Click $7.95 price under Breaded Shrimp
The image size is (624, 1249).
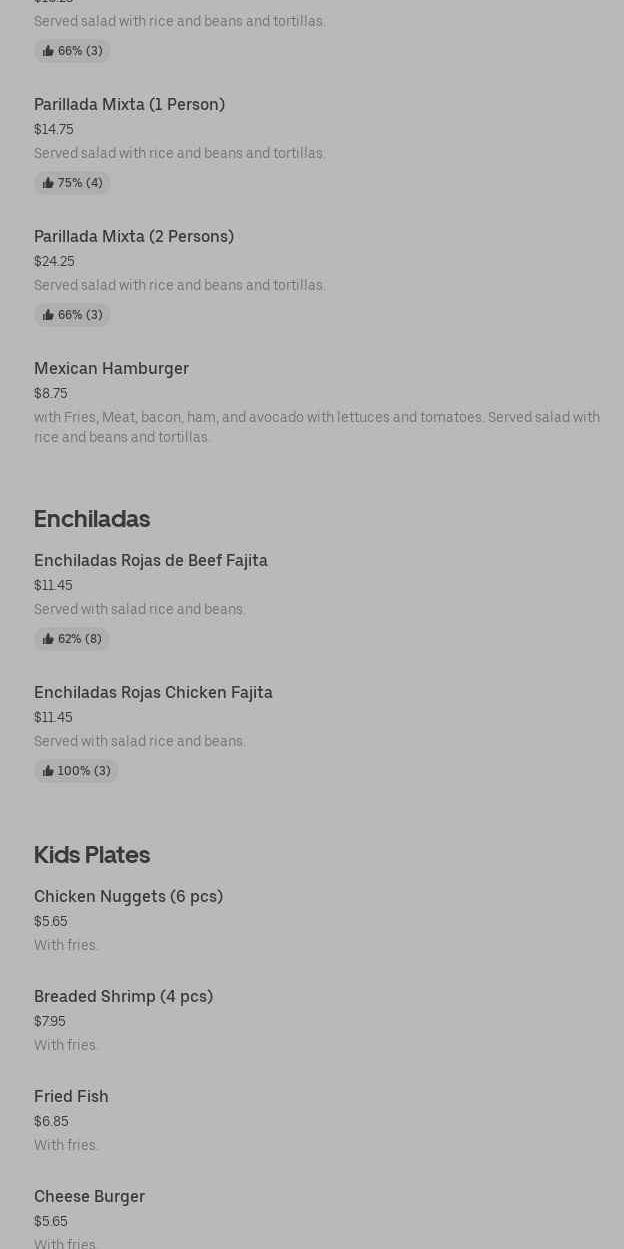(x=50, y=1022)
